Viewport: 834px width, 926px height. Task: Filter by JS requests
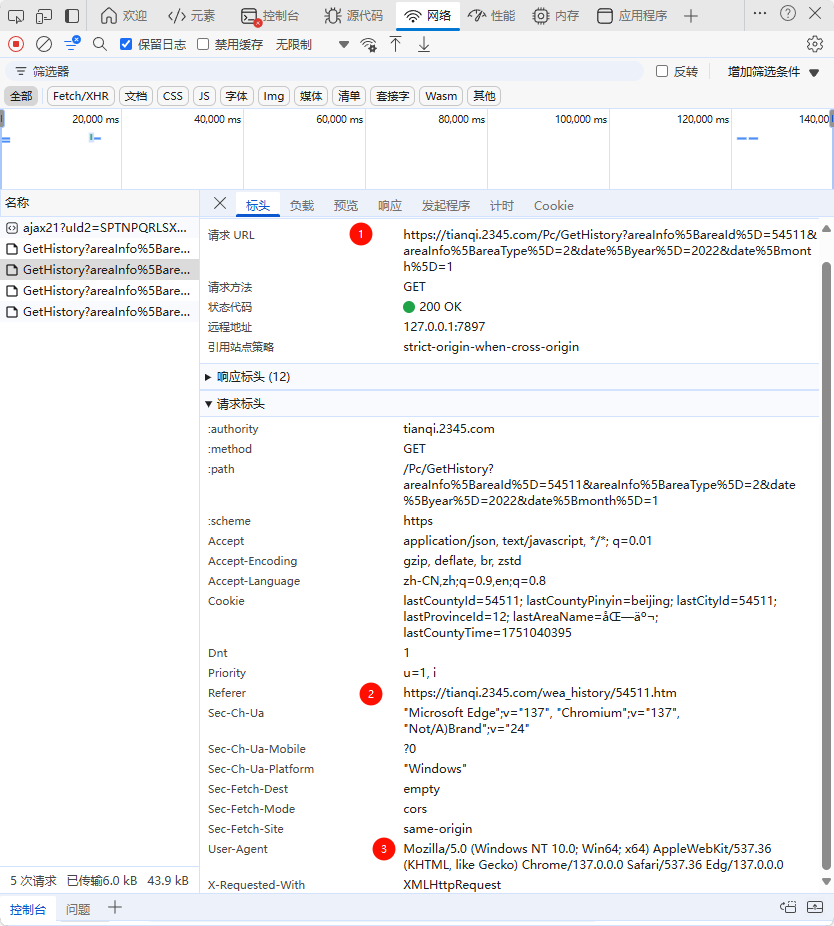(x=204, y=96)
